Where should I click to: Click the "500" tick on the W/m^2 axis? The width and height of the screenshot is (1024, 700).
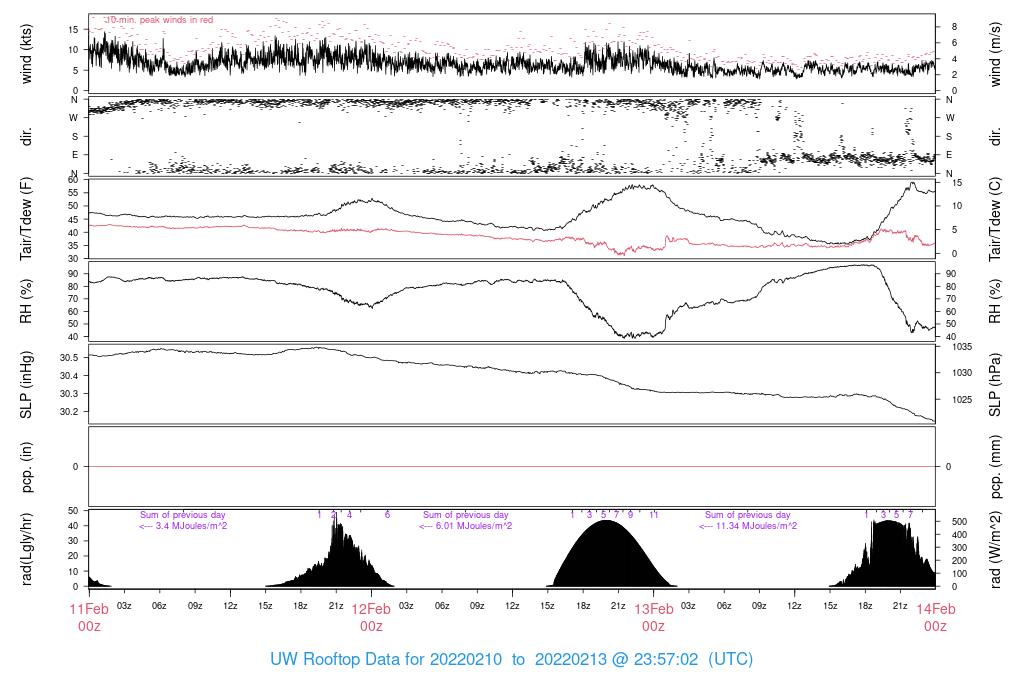click(959, 522)
